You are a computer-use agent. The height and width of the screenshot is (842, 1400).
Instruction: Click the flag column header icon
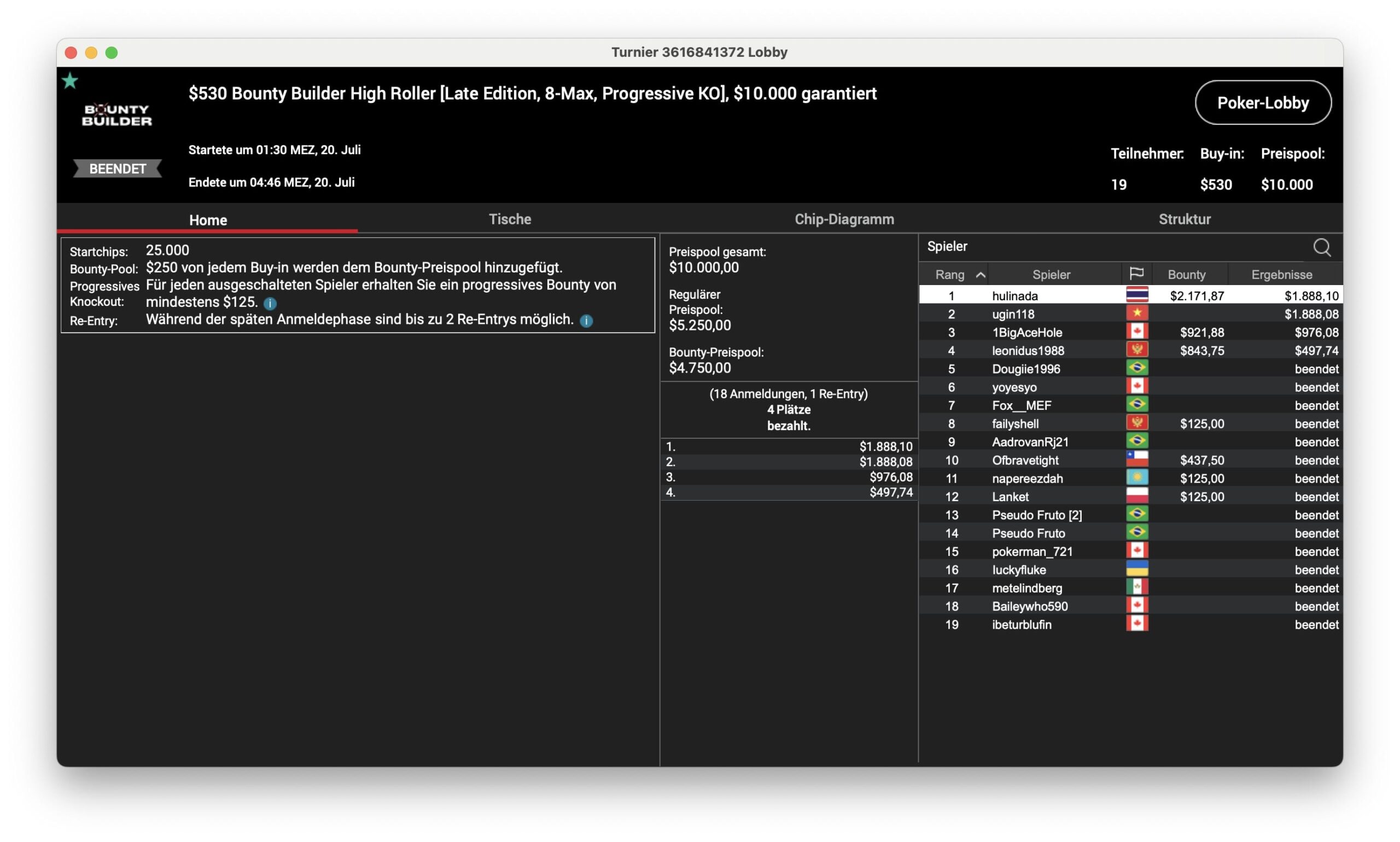pyautogui.click(x=1136, y=274)
